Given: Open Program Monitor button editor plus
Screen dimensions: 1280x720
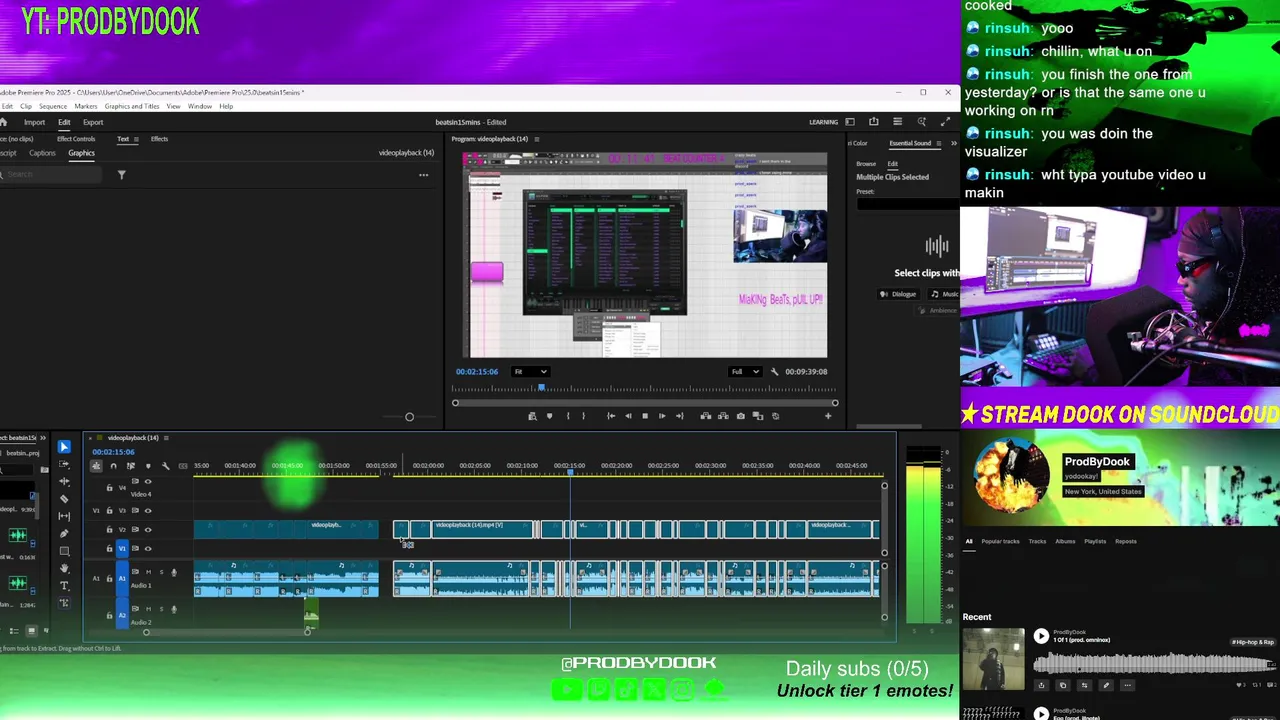Looking at the screenshot, I should tap(827, 416).
